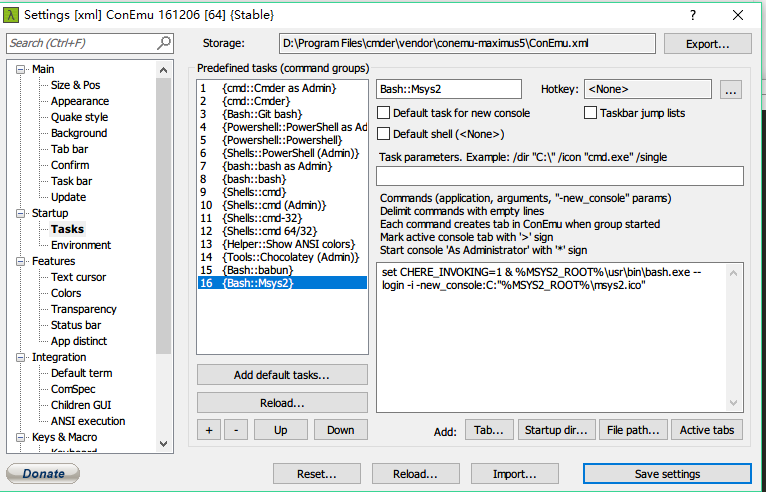
Task: Collapse the Integration tree node
Action: point(20,358)
